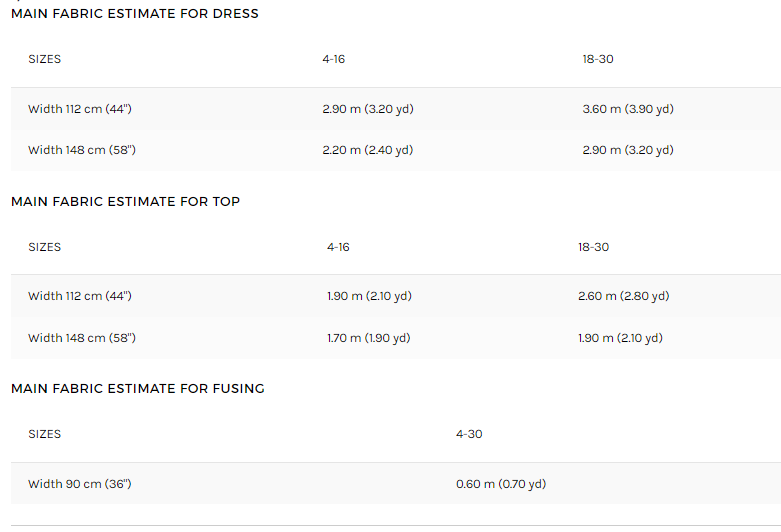Select the fusing '4-30' column header
The height and width of the screenshot is (532, 781).
point(469,434)
